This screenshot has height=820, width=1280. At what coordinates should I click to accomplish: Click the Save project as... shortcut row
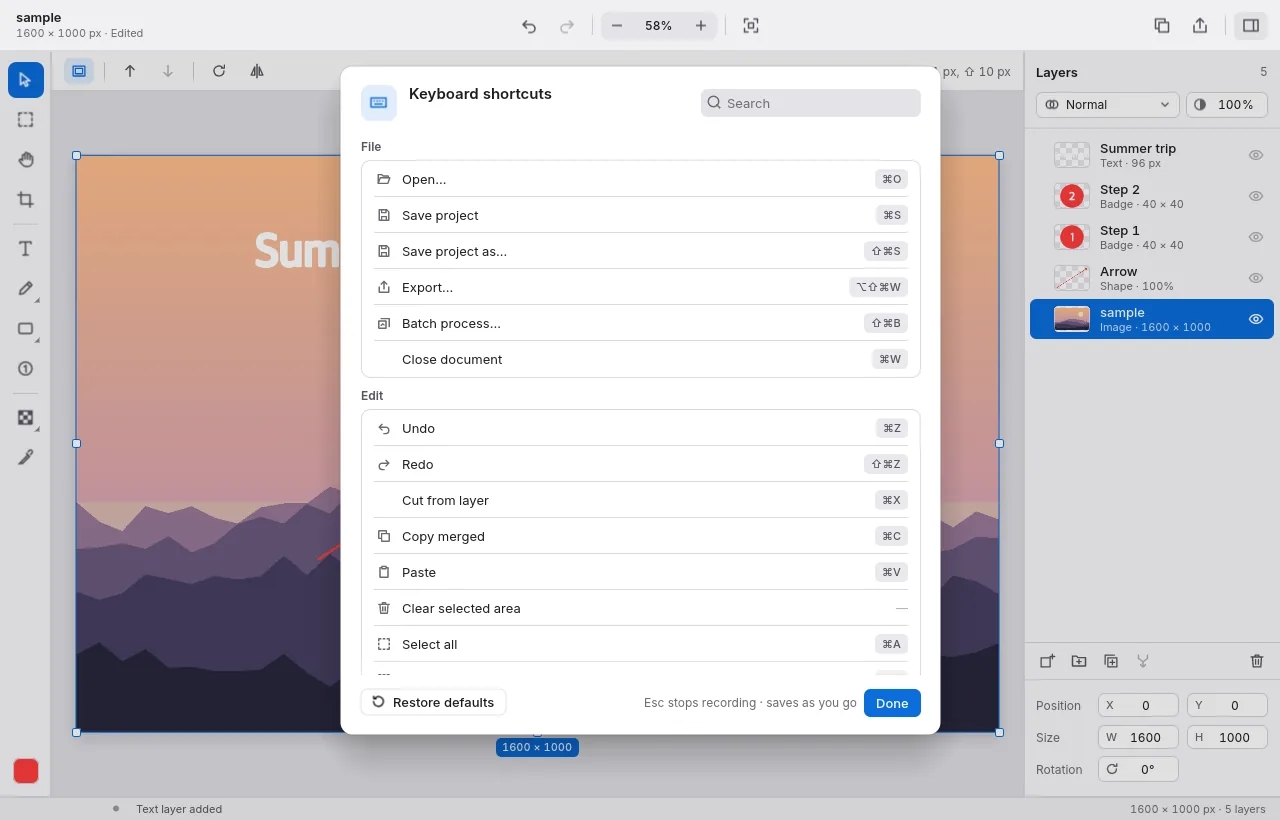click(x=641, y=251)
